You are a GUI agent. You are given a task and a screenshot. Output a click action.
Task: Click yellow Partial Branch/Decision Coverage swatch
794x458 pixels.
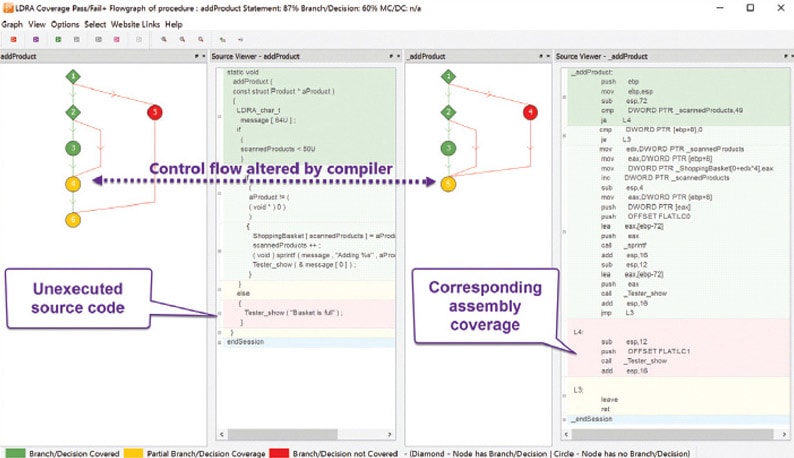(x=133, y=453)
